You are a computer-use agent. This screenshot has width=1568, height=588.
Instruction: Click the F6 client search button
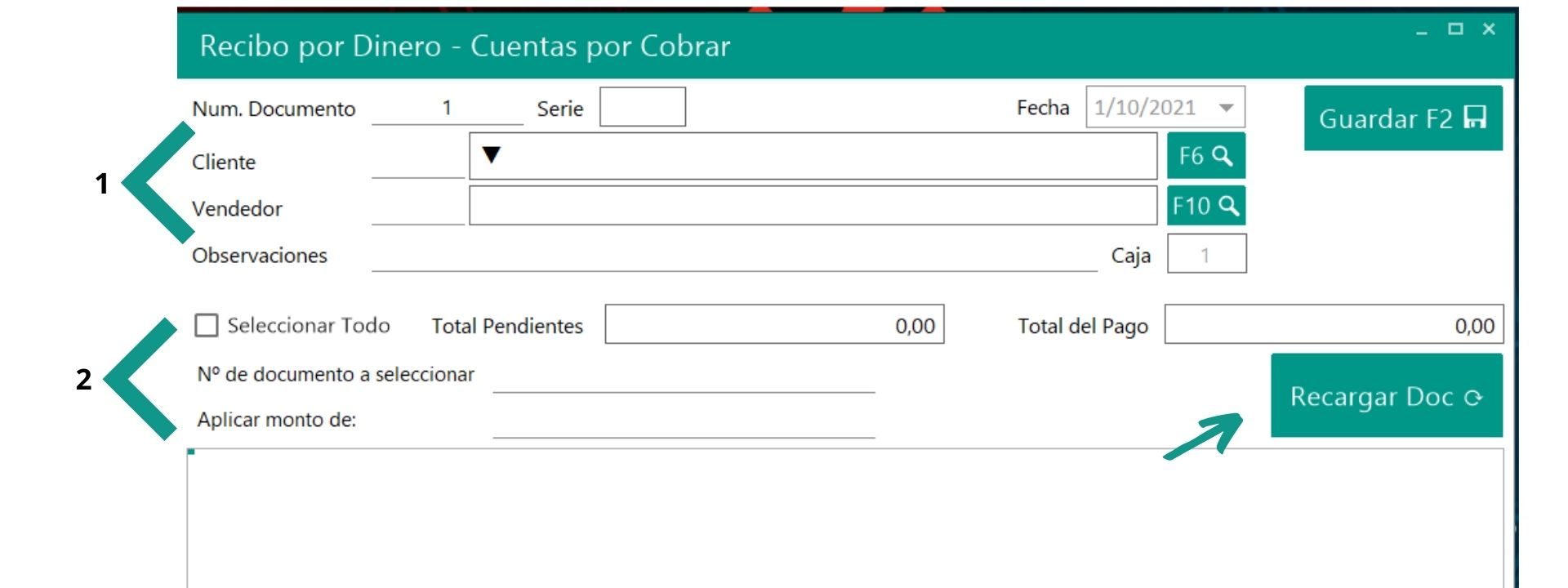tap(1205, 156)
